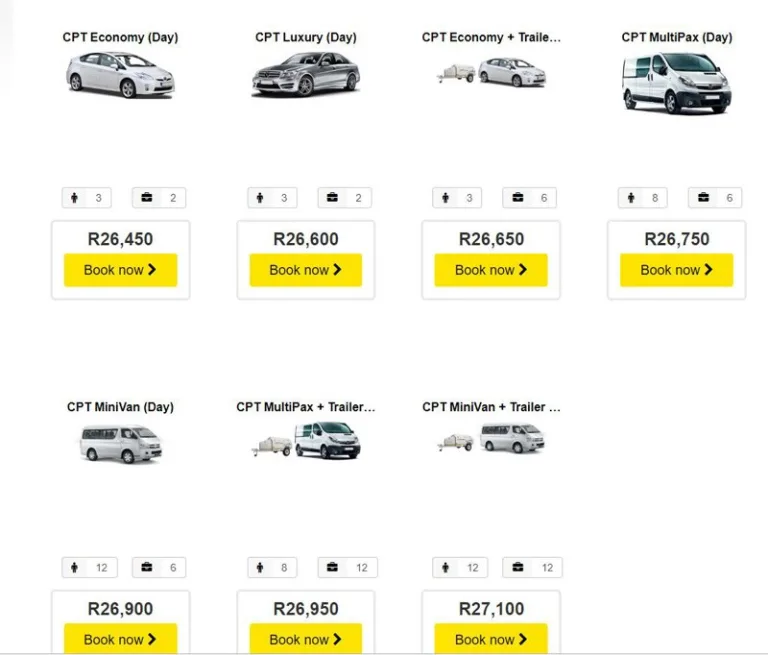The width and height of the screenshot is (768, 655).
Task: Click luggage icon under CPT MultiPax (Day)
Action: point(703,198)
